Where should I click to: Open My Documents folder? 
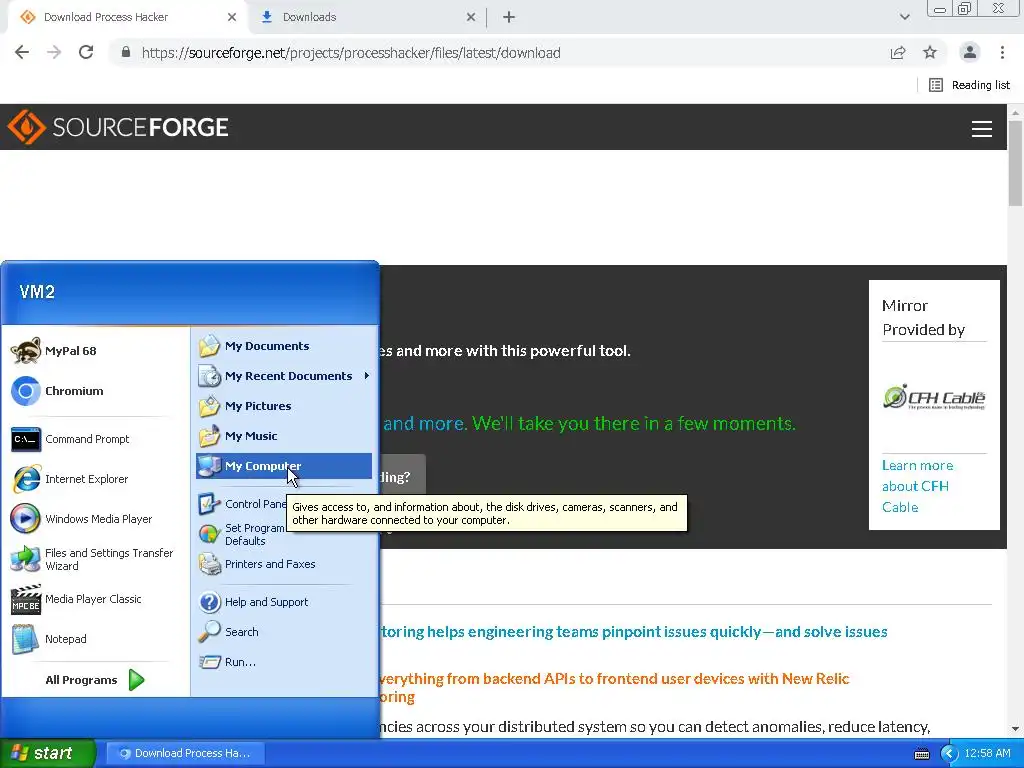(283, 345)
